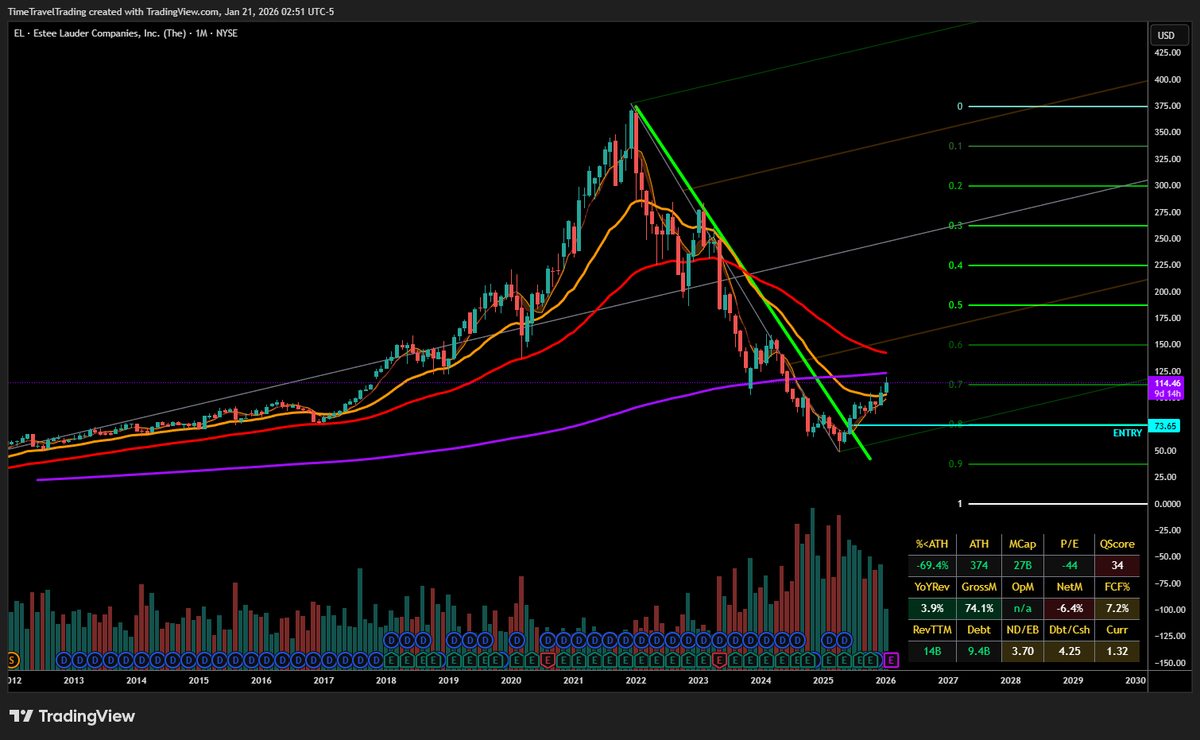Viewport: 1200px width, 740px height.
Task: Click the 114.46 current price label
Action: tap(1166, 383)
